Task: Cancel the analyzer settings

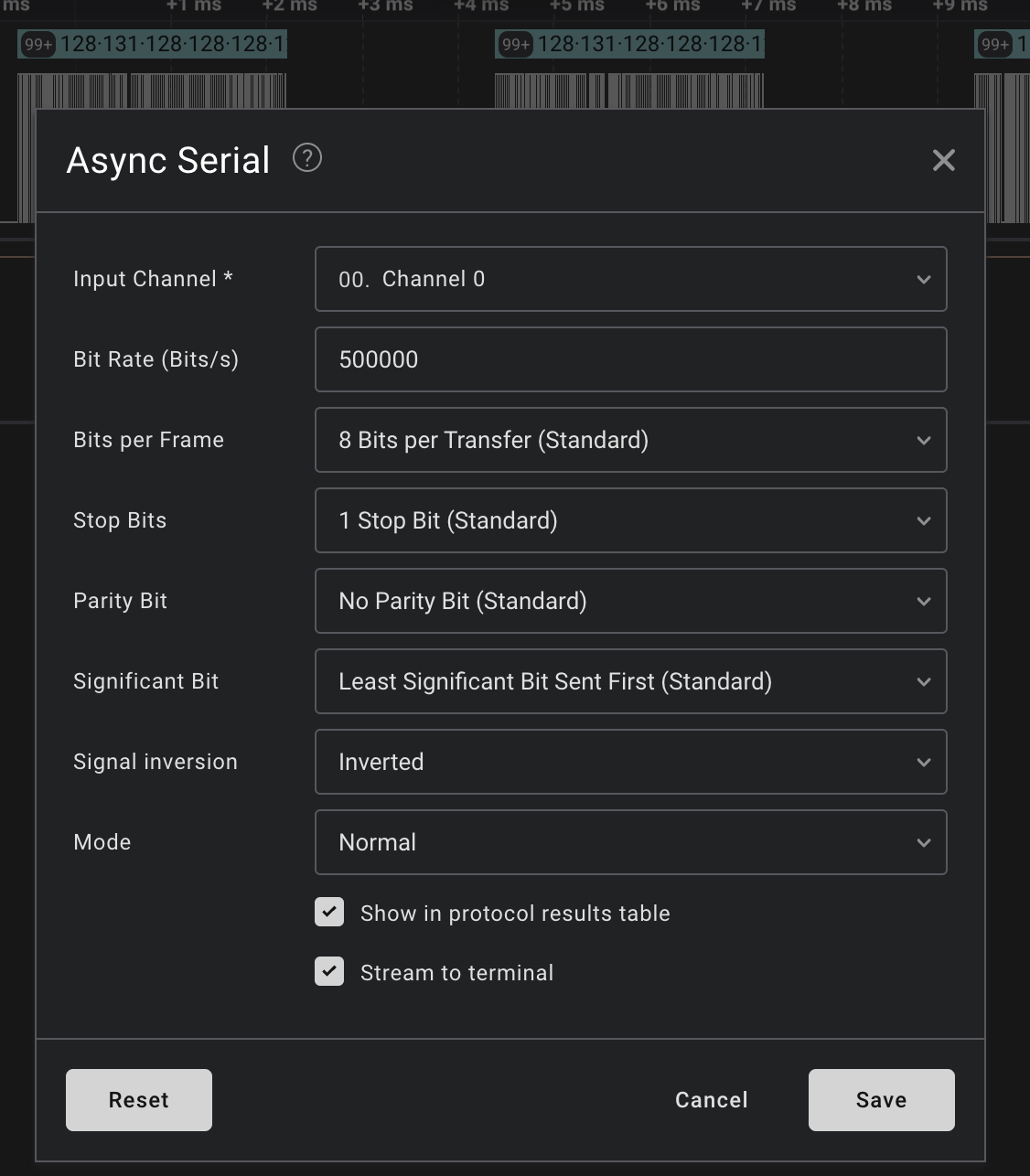Action: tap(711, 1100)
